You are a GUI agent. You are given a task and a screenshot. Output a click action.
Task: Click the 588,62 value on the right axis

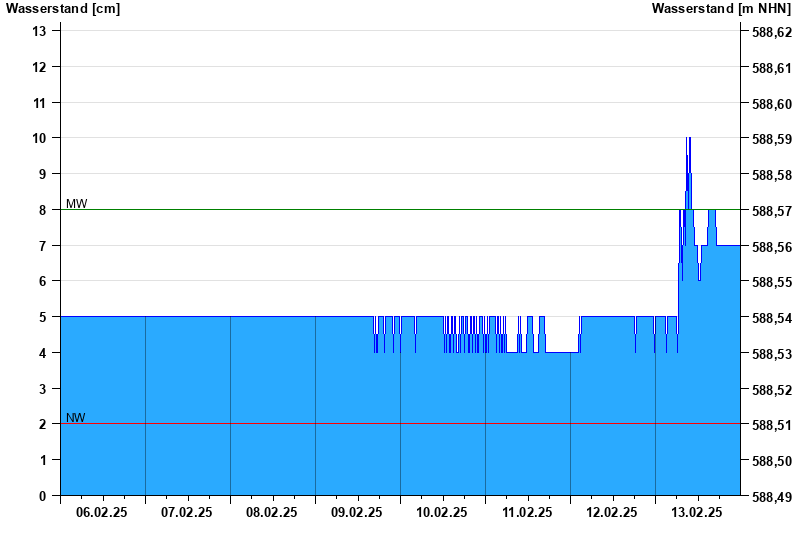(771, 32)
